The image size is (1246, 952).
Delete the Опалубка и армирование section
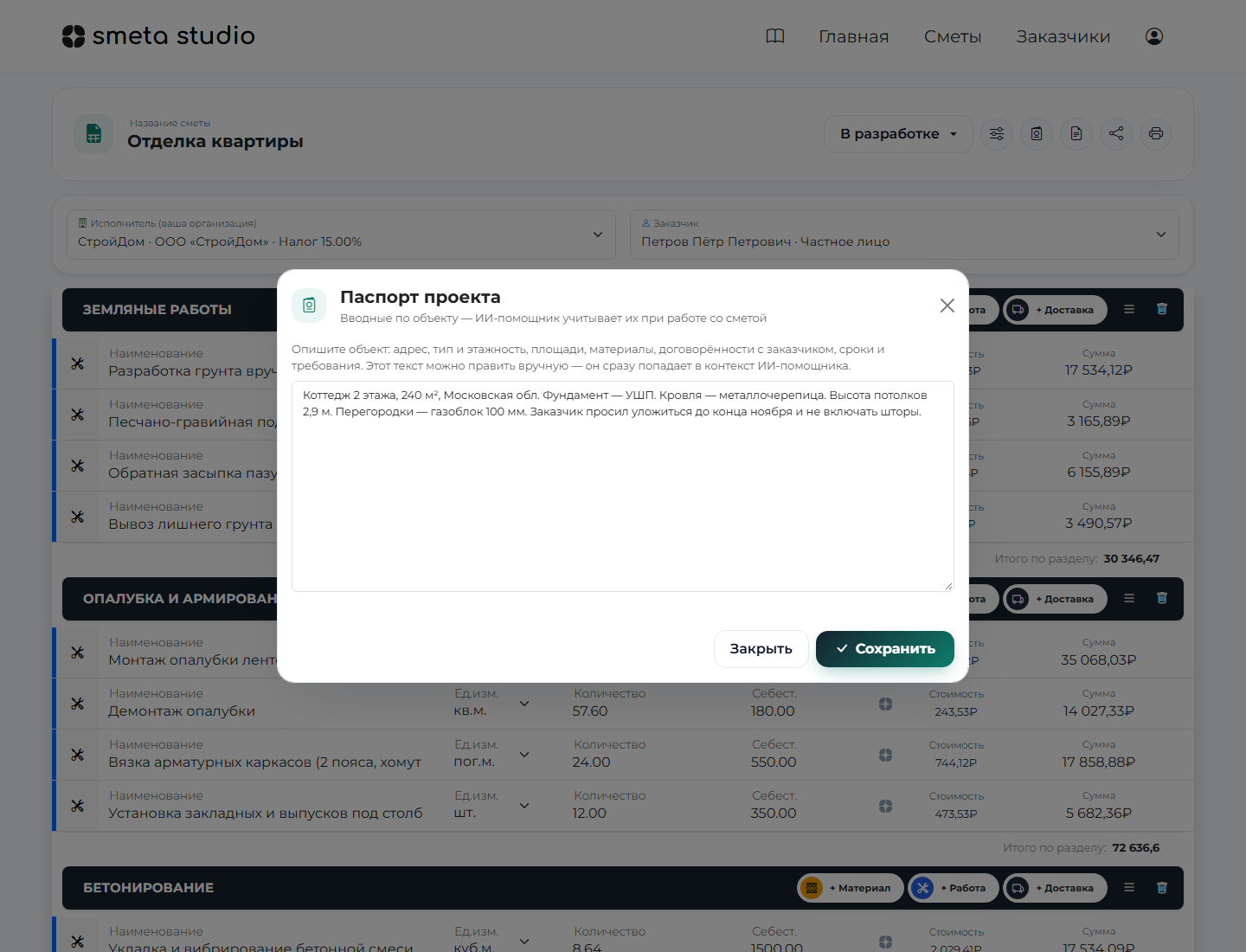1162,598
